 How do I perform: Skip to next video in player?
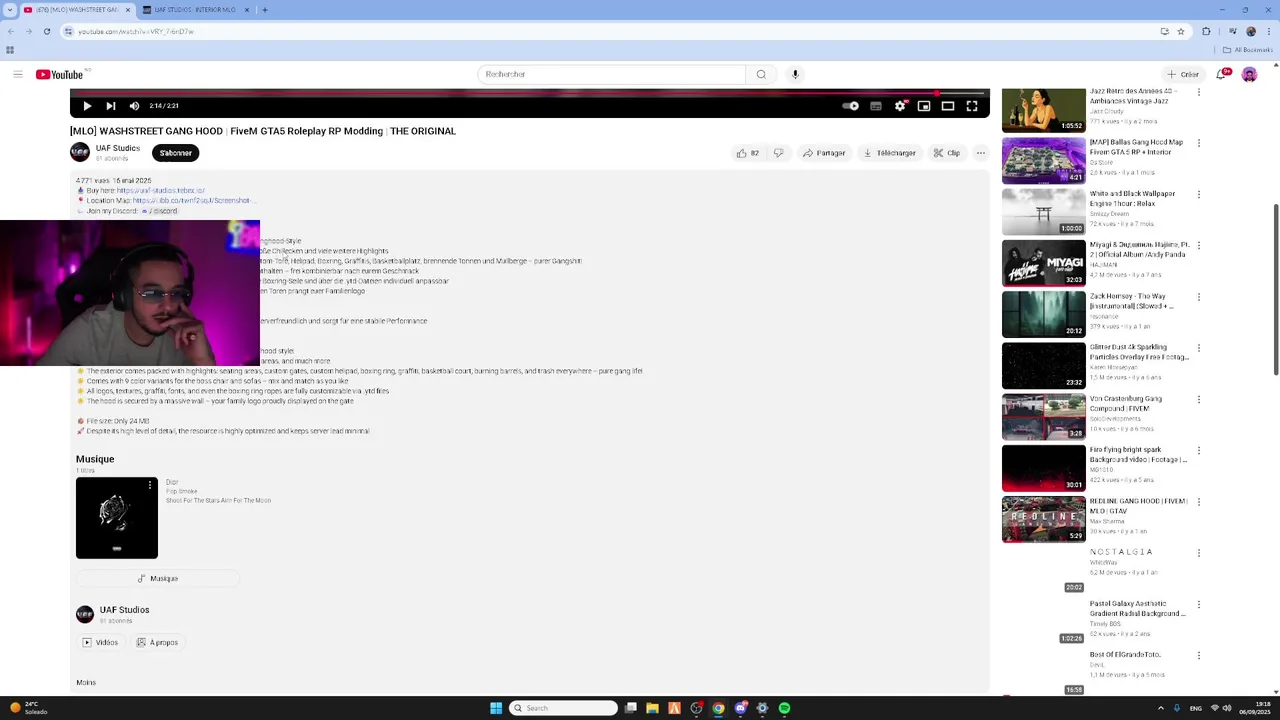[x=111, y=106]
